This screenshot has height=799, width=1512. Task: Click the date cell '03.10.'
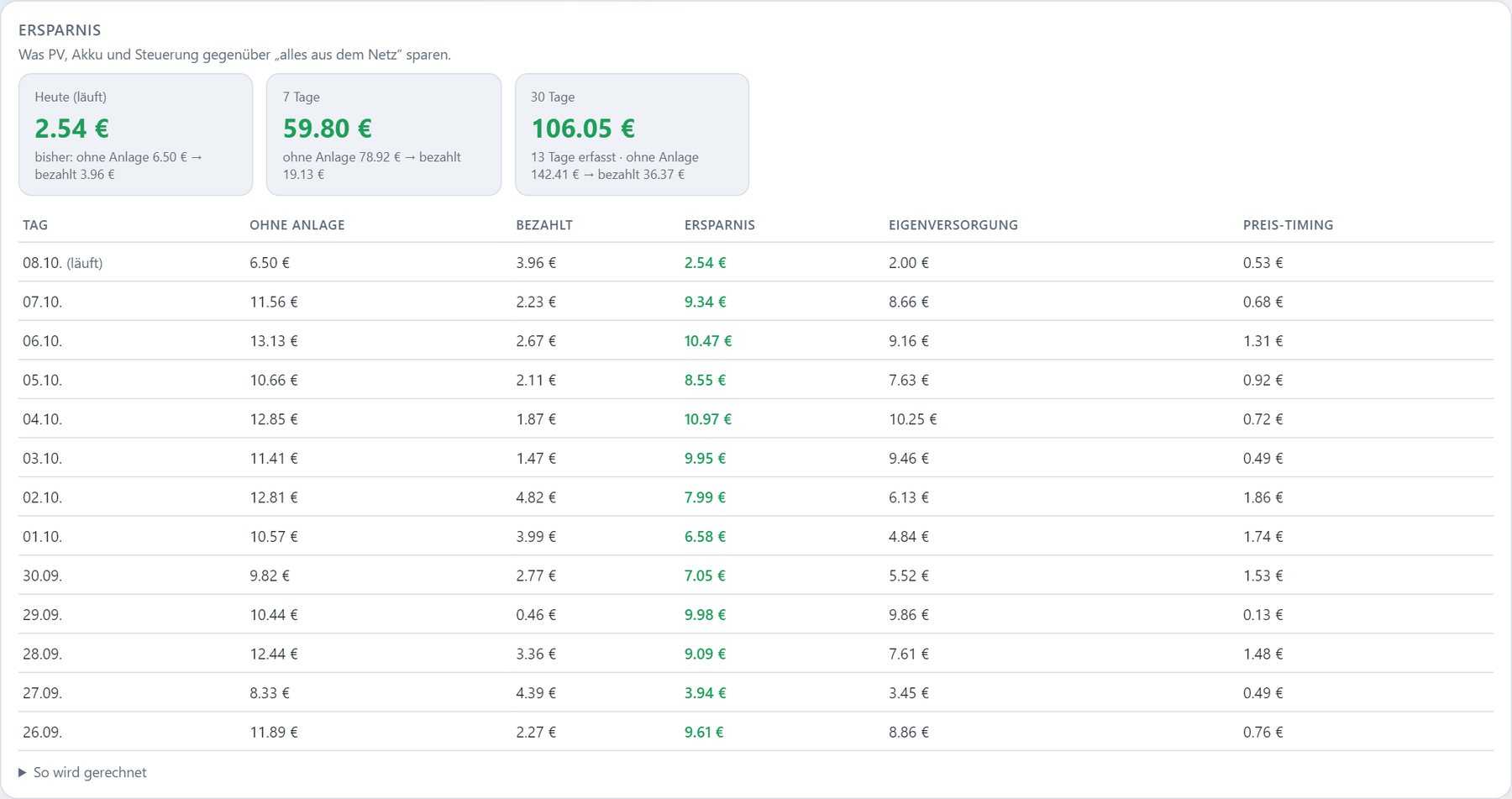coord(43,459)
